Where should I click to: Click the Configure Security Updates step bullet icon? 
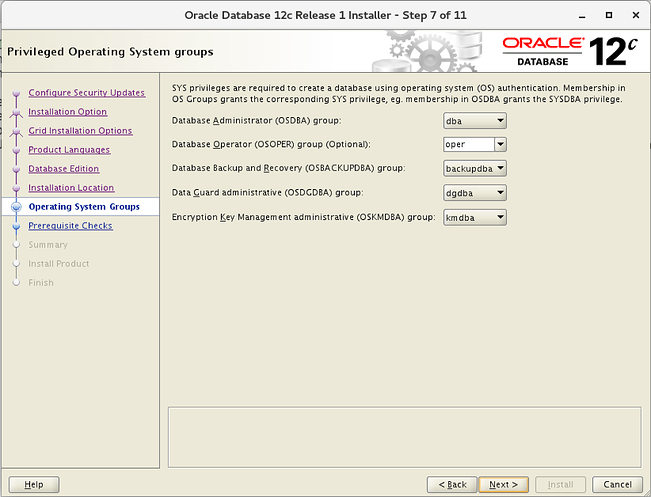coord(16,93)
